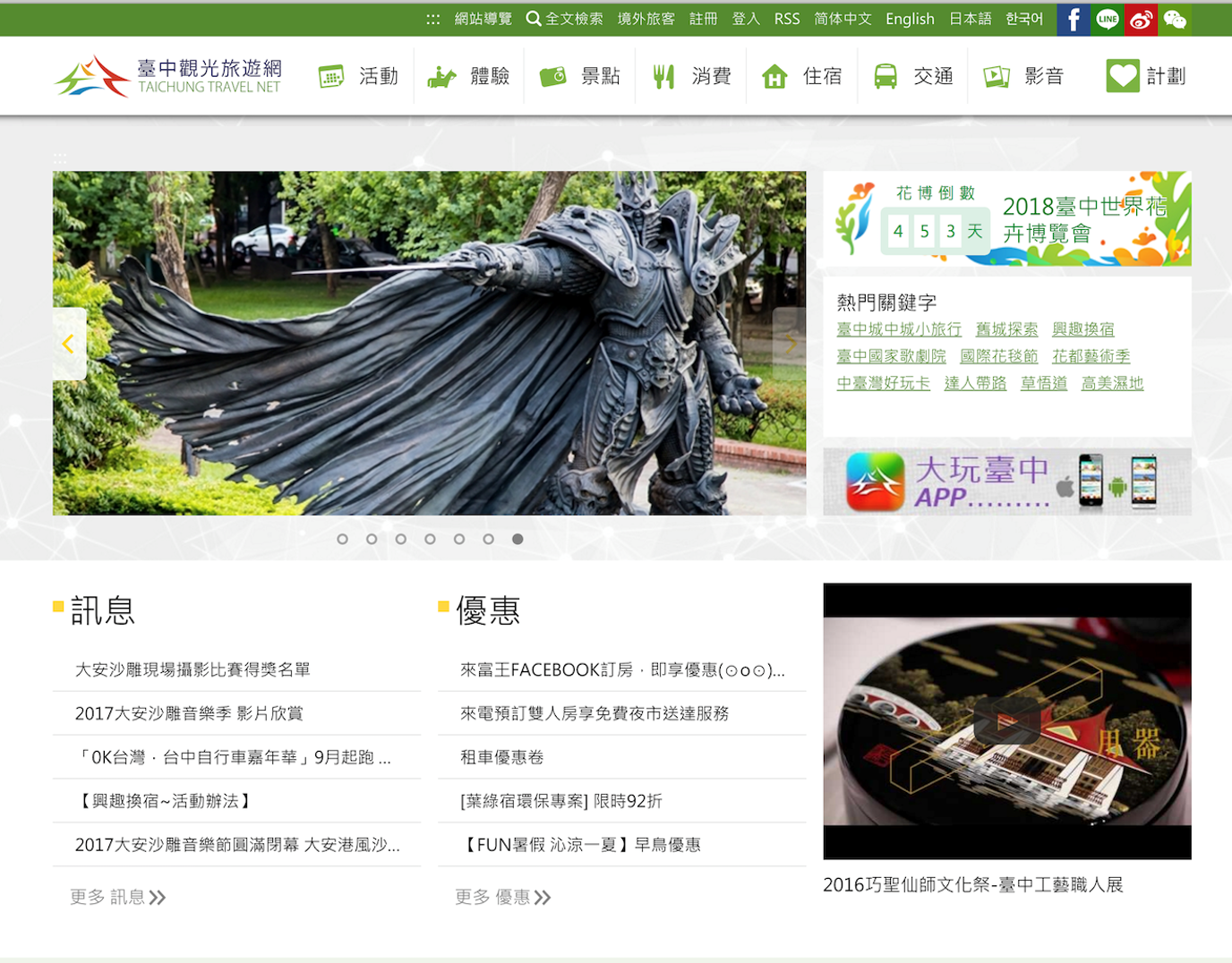This screenshot has width=1232, height=963.
Task: Select the second carousel dot
Action: point(372,539)
